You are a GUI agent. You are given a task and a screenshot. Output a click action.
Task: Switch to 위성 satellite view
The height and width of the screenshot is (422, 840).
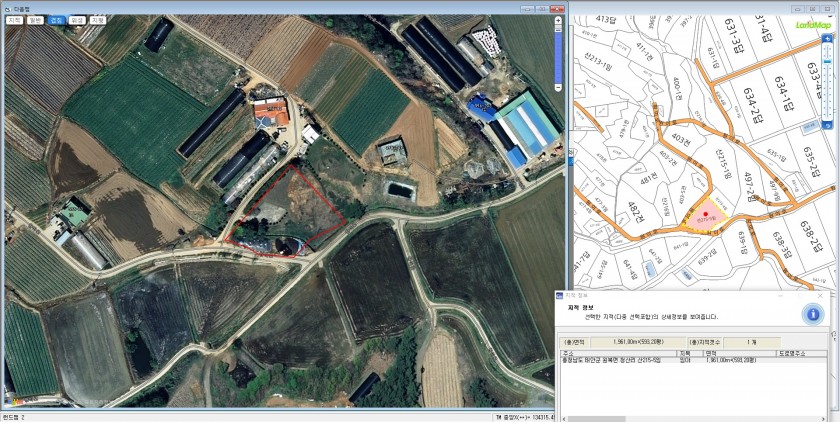77,19
